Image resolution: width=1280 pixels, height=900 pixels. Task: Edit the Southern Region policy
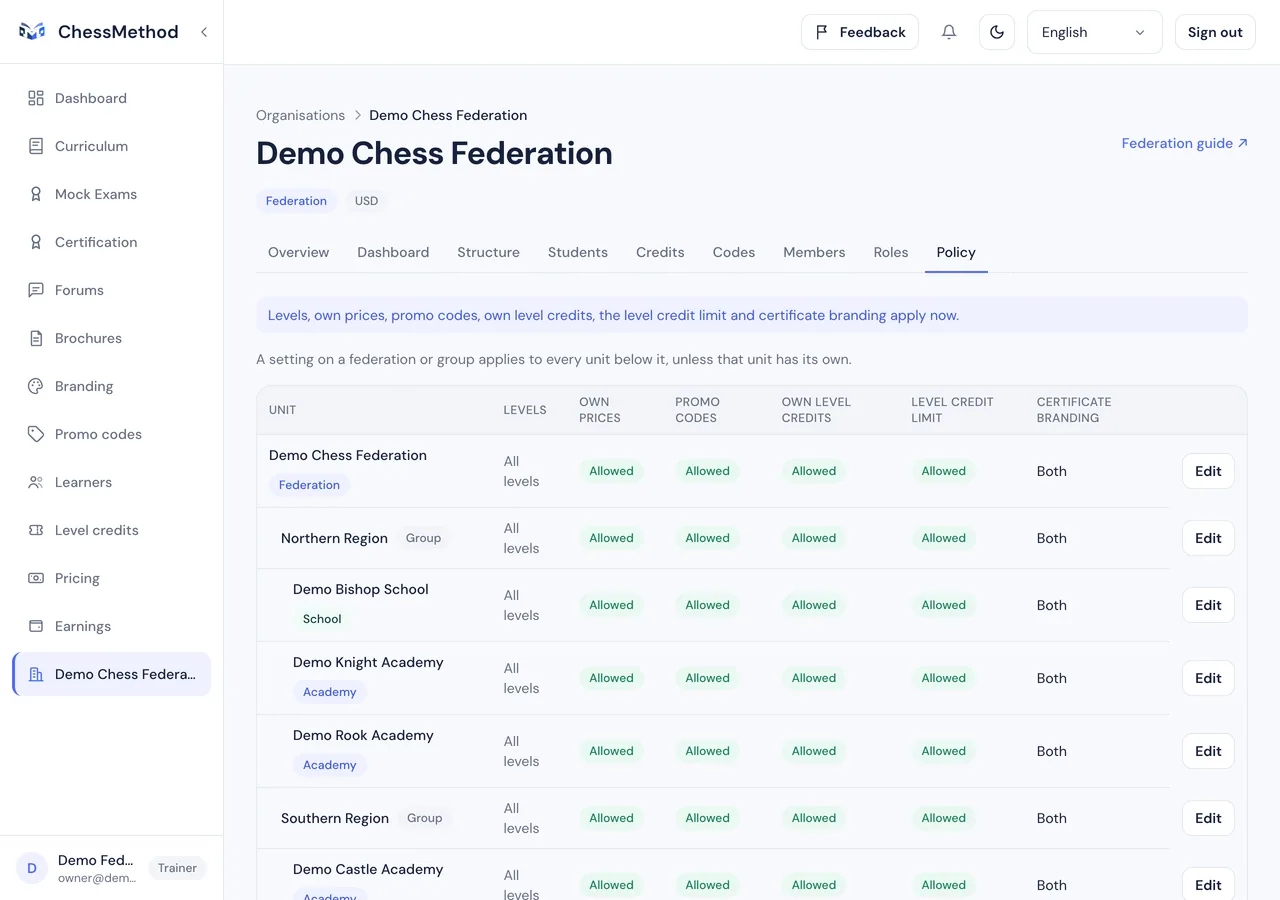tap(1208, 818)
